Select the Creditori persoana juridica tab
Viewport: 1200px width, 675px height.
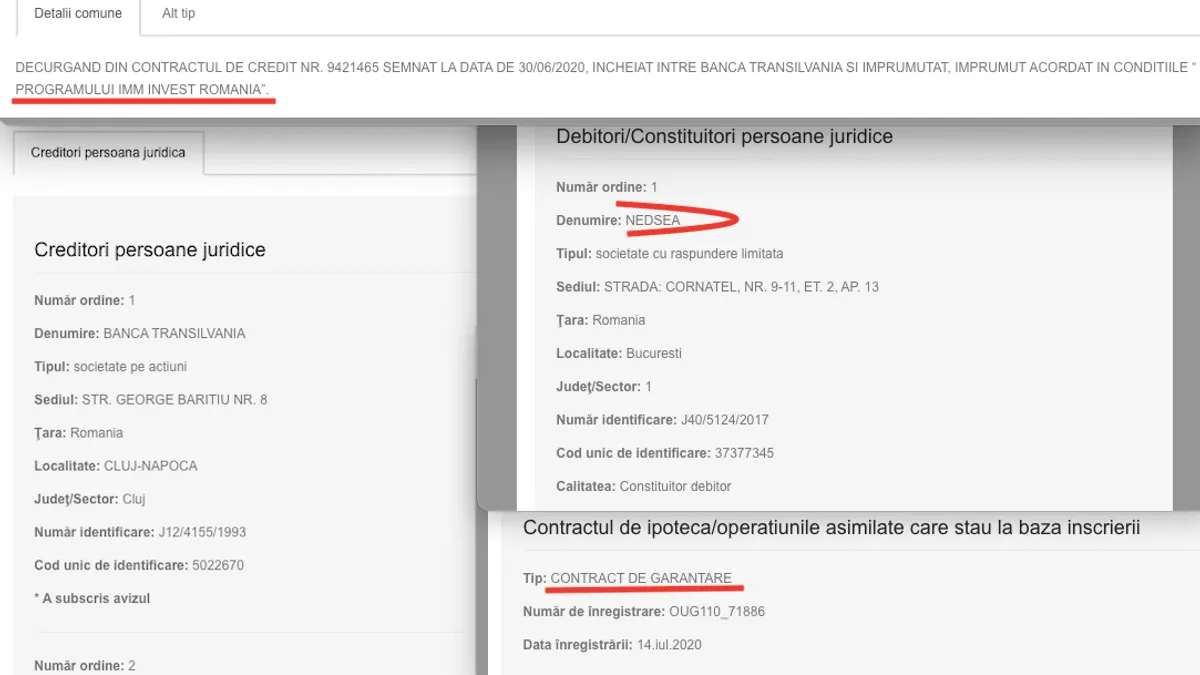click(x=108, y=153)
